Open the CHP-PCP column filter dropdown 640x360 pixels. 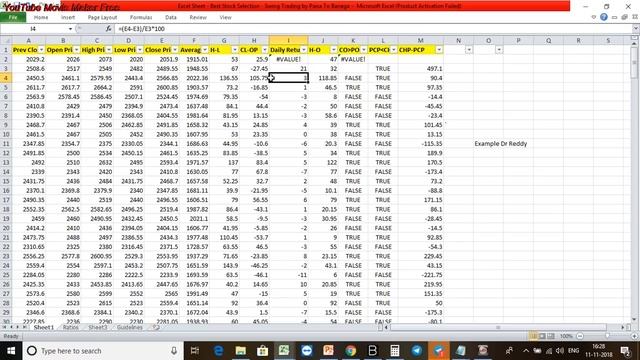[439, 50]
